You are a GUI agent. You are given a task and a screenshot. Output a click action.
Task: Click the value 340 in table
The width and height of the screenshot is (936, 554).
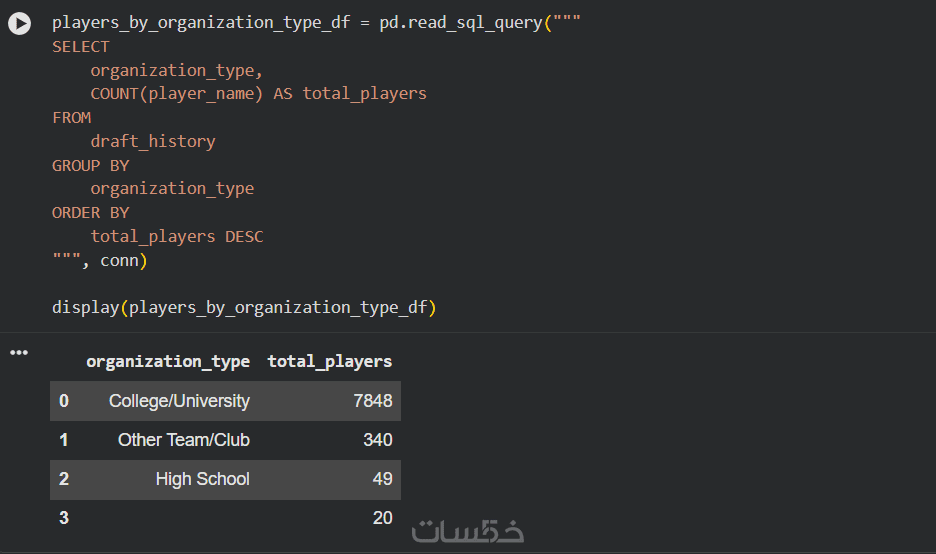click(377, 440)
